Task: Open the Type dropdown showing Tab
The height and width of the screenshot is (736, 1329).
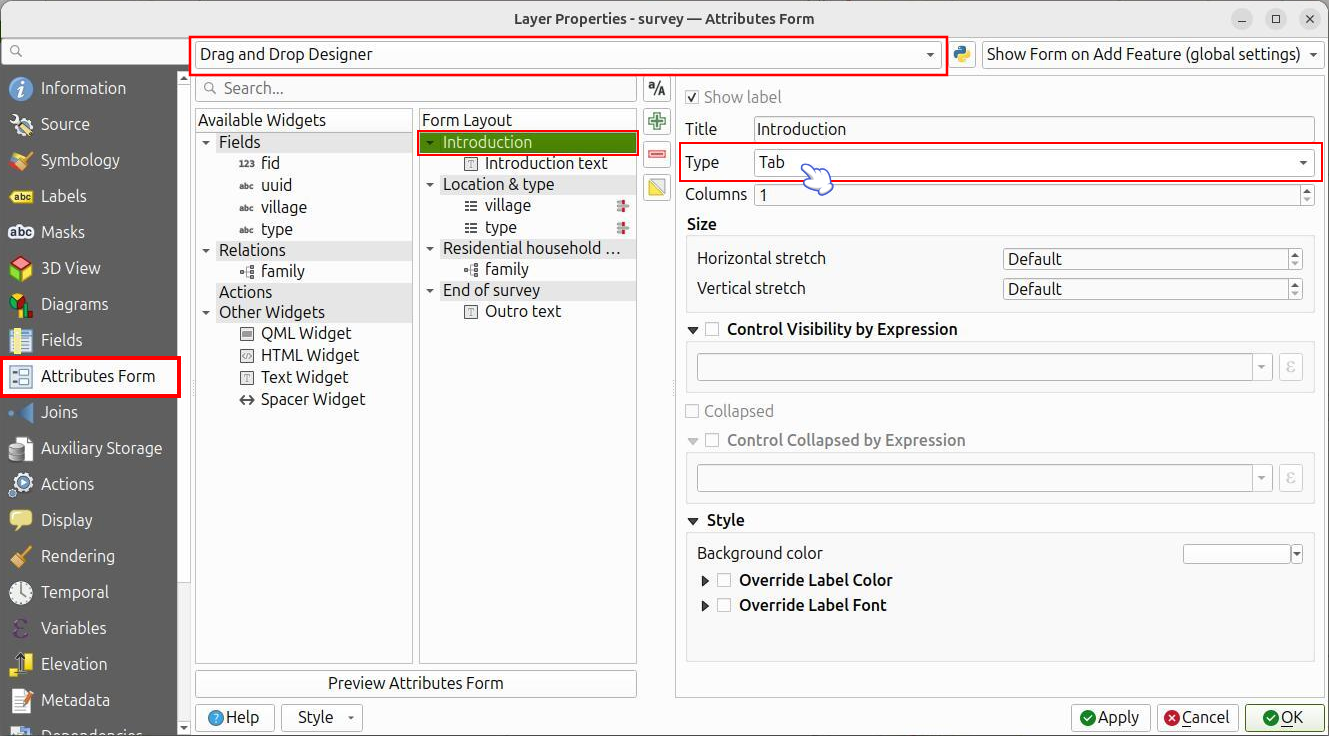Action: 1033,162
